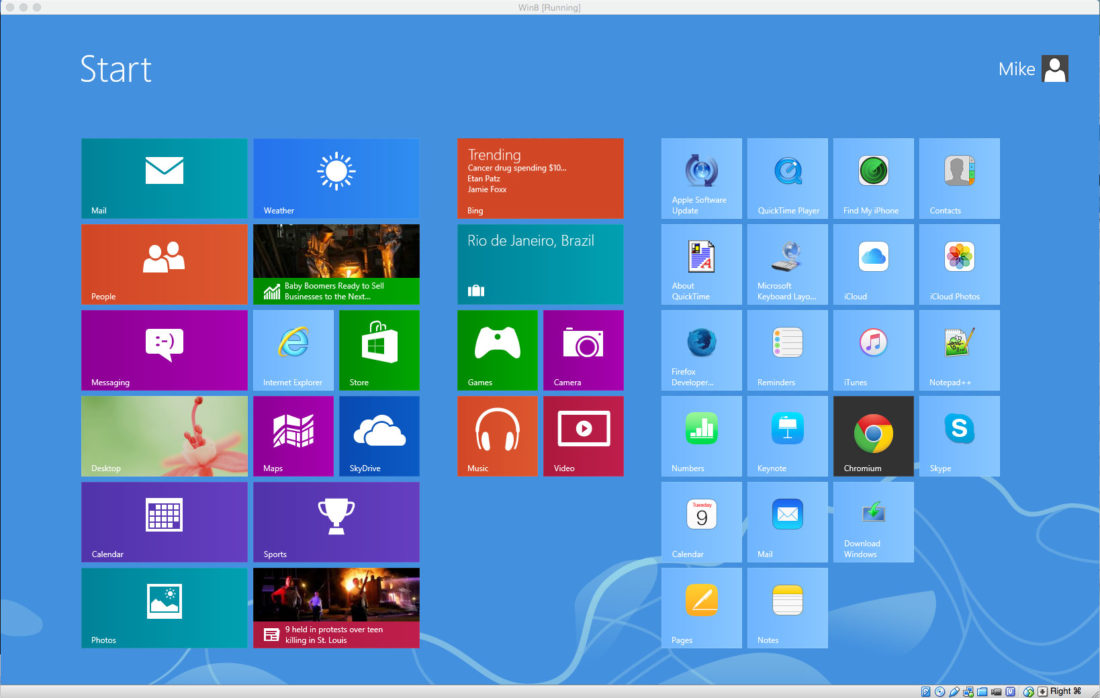Launch Internet Explorer
The height and width of the screenshot is (698, 1100).
[x=293, y=350]
